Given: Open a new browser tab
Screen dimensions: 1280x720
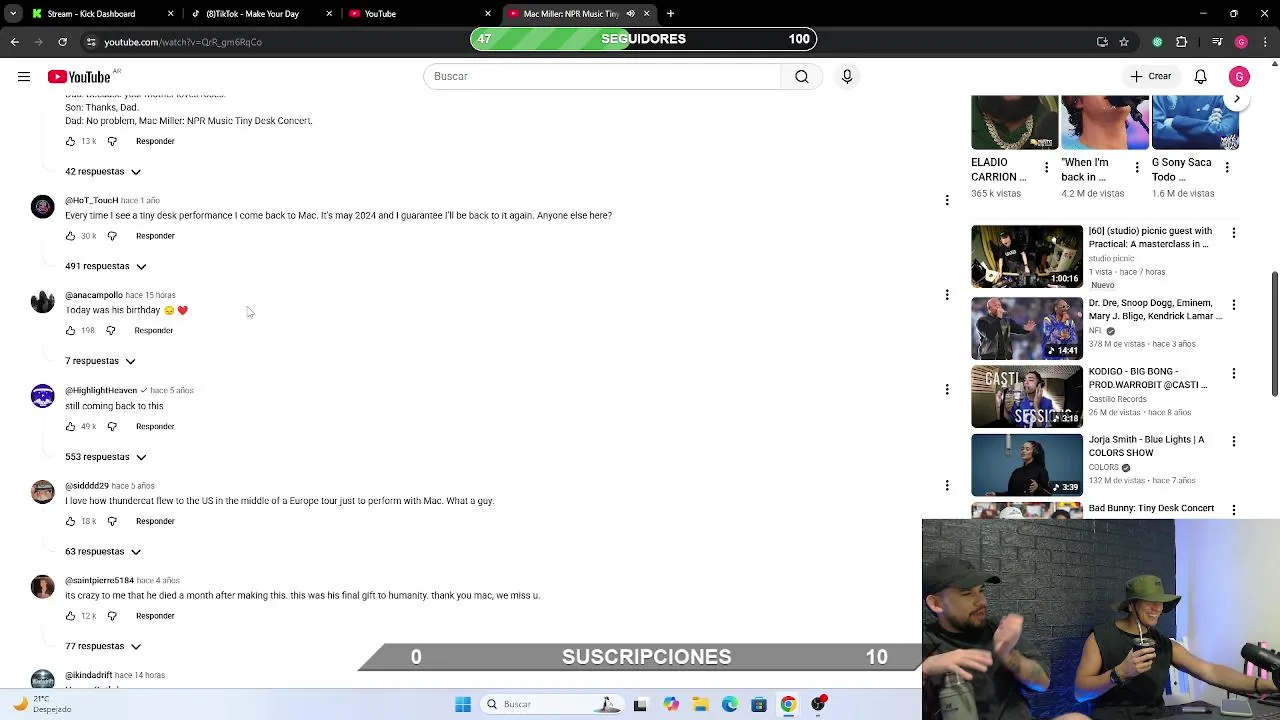Looking at the screenshot, I should coord(670,14).
